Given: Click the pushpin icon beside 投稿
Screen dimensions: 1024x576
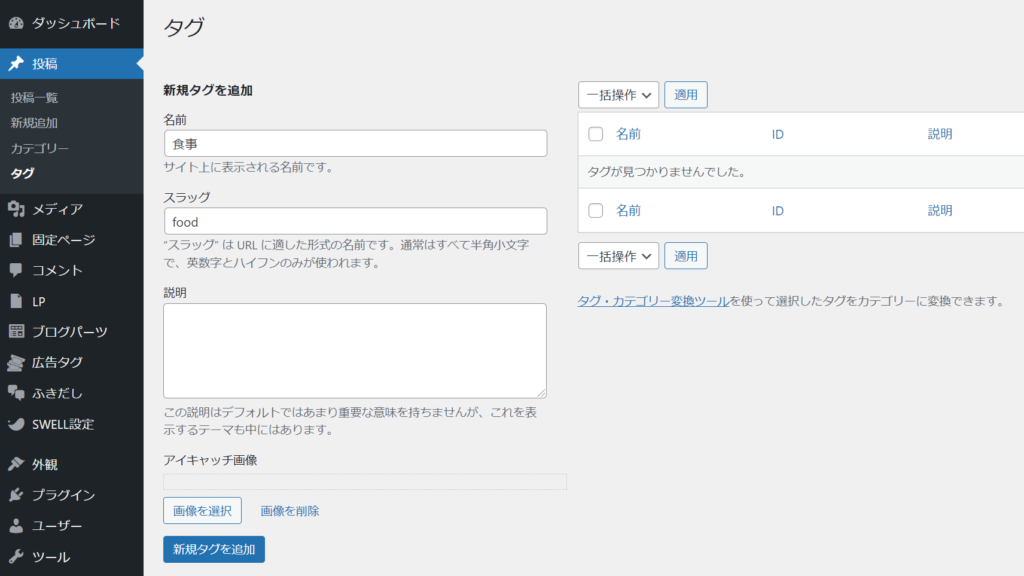Looking at the screenshot, I should tap(16, 63).
